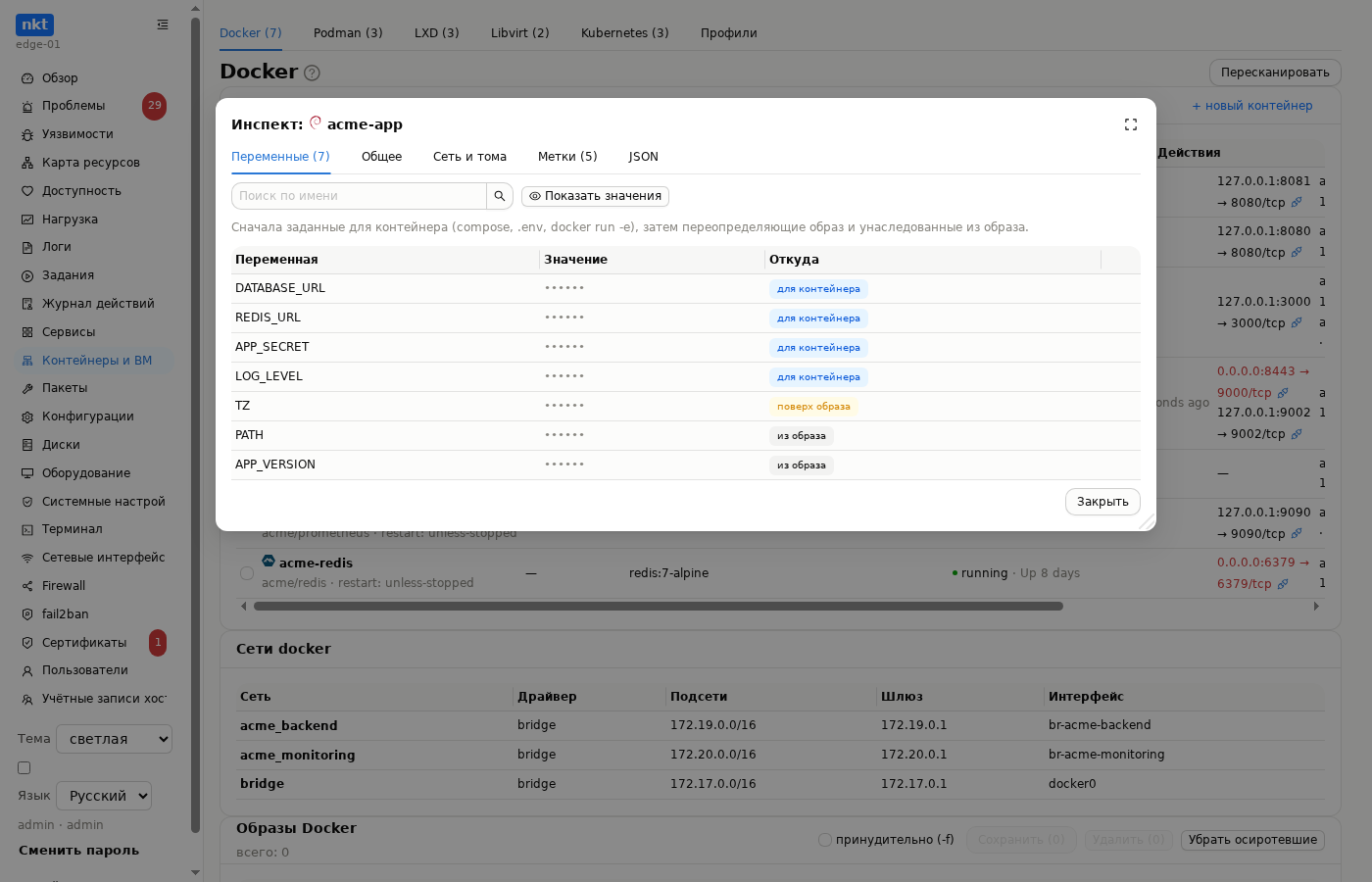Click the horizontal table scrollbar

click(659, 606)
